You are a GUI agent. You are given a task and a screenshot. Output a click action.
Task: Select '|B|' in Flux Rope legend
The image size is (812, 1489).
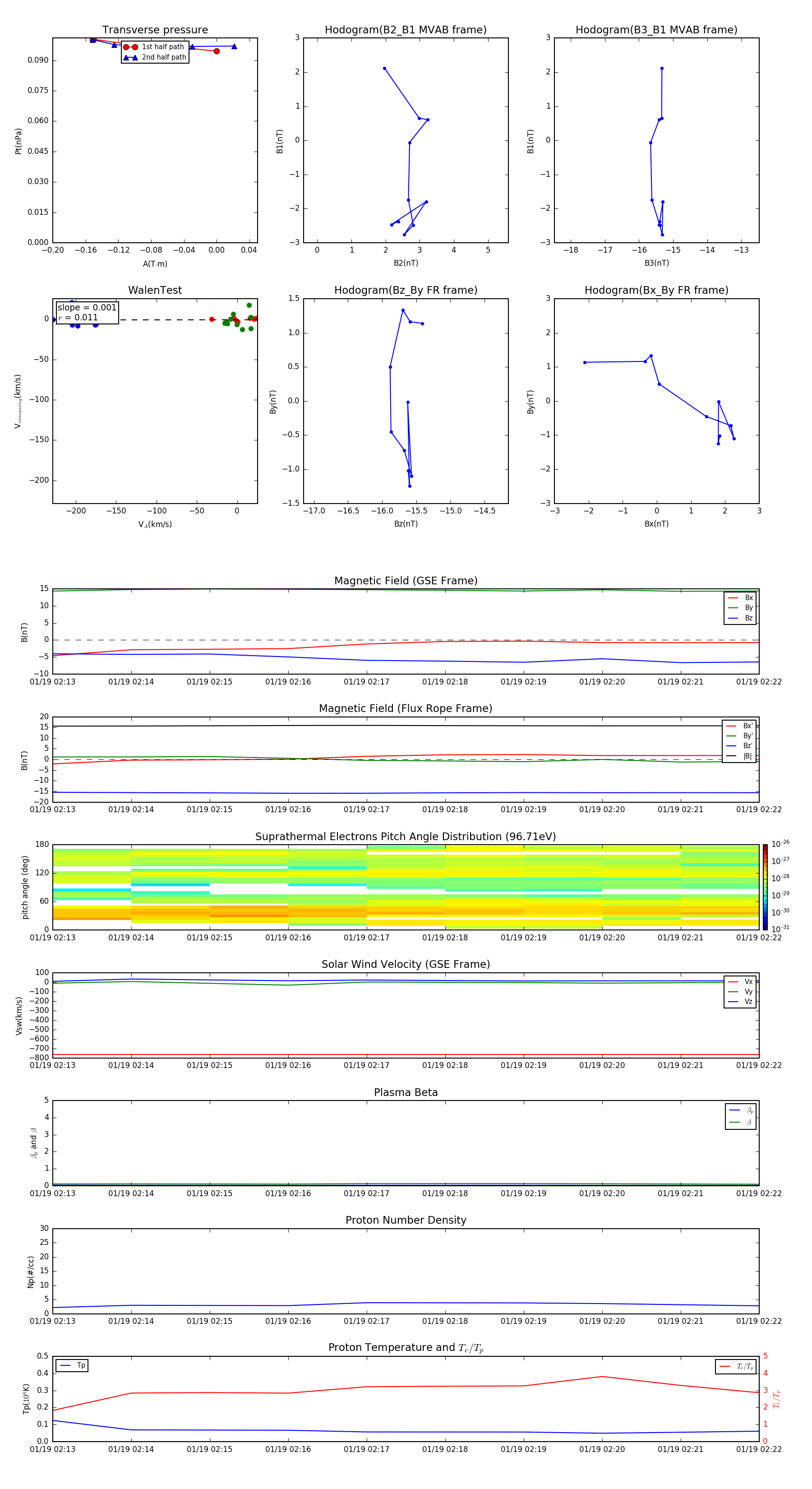pos(740,756)
